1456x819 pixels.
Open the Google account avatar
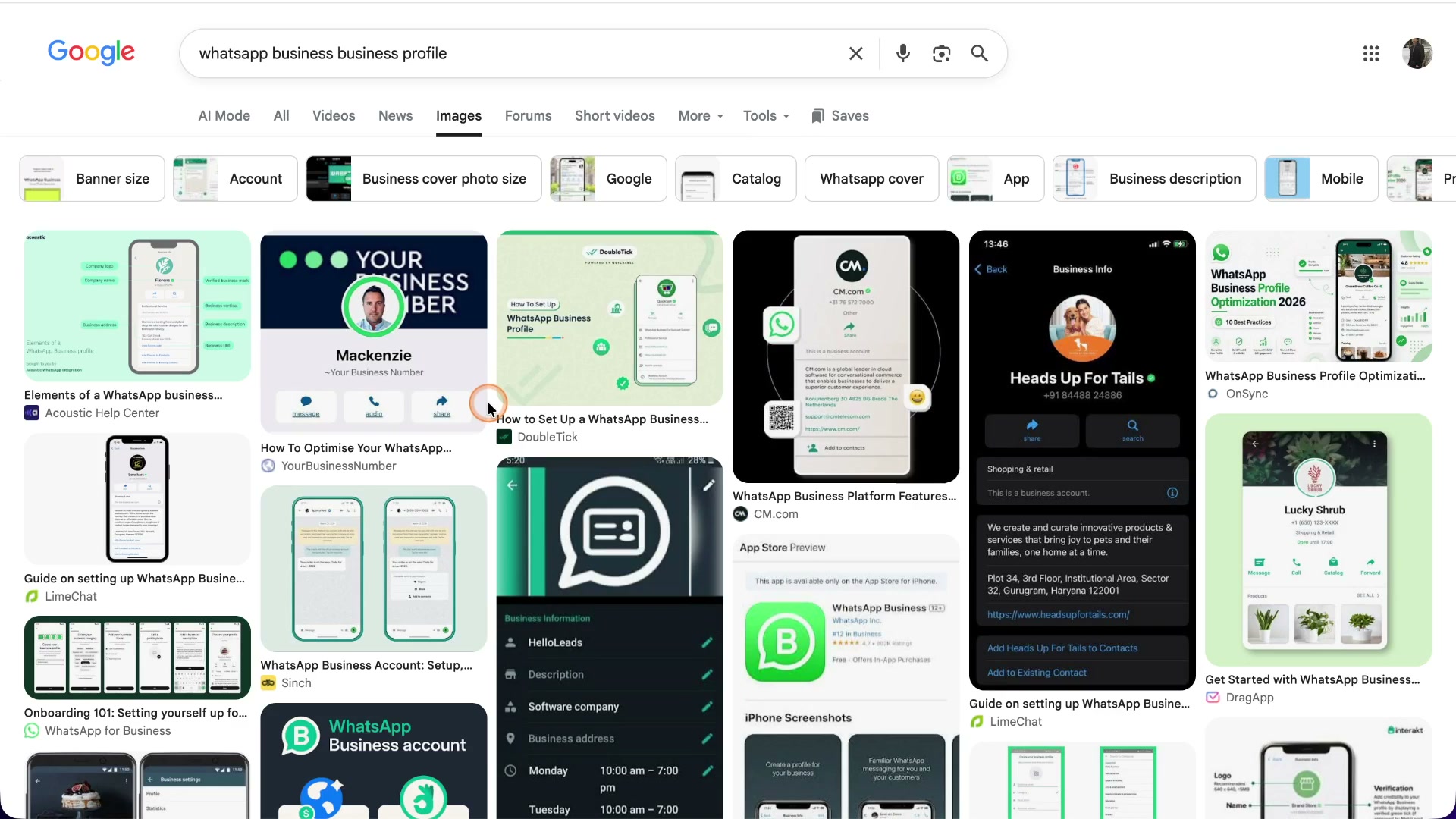pyautogui.click(x=1417, y=54)
